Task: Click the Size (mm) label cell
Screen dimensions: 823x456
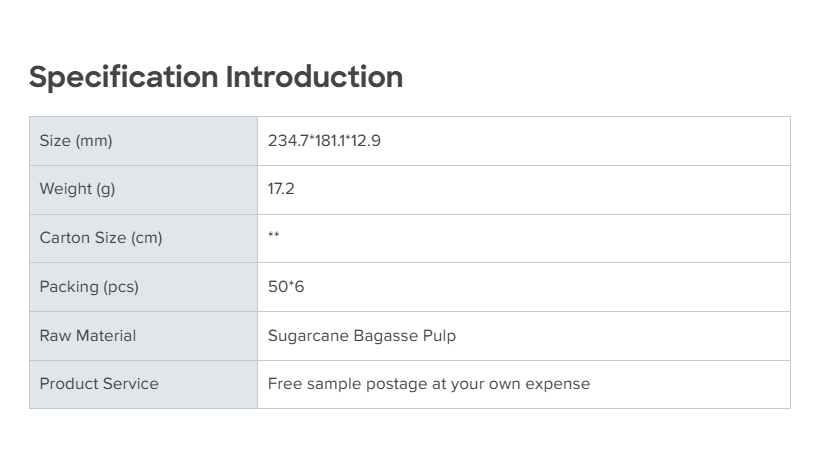Action: tap(76, 141)
